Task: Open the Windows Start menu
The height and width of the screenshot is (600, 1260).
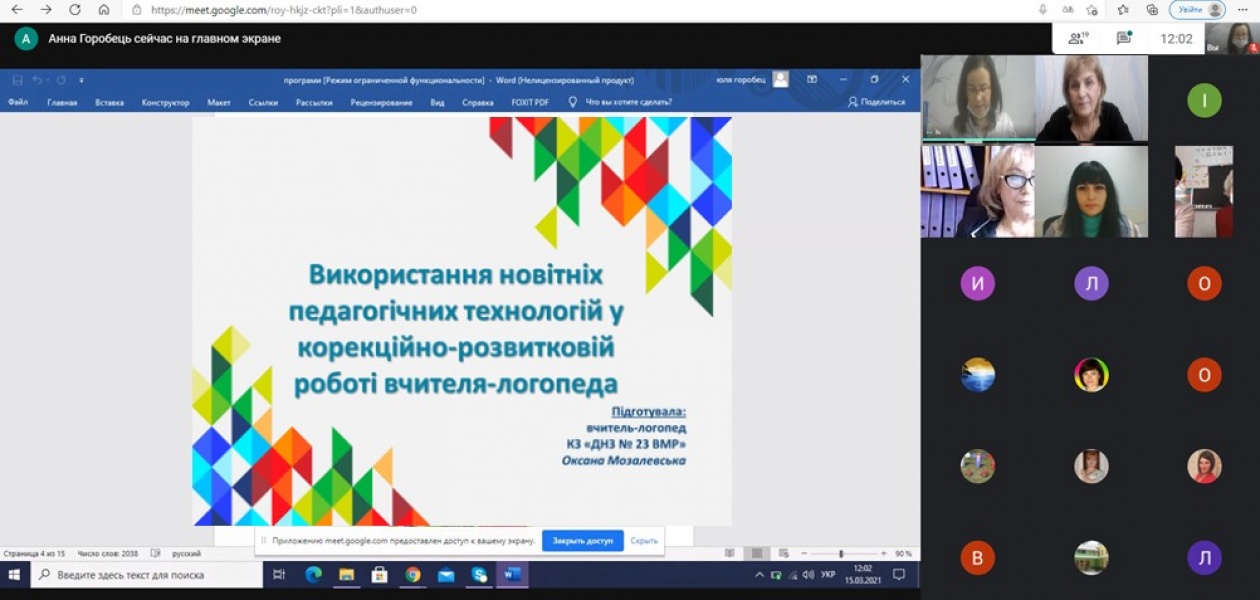Action: [15, 575]
